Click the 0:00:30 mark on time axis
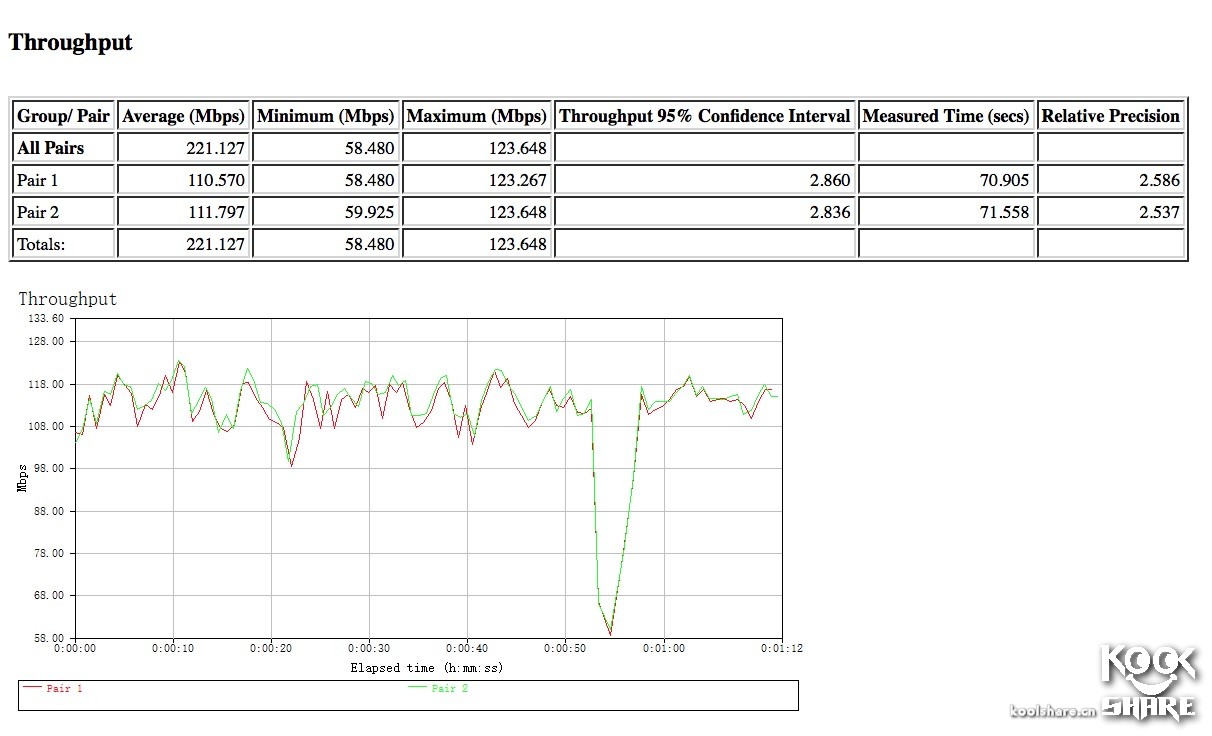The height and width of the screenshot is (736, 1212). (369, 648)
